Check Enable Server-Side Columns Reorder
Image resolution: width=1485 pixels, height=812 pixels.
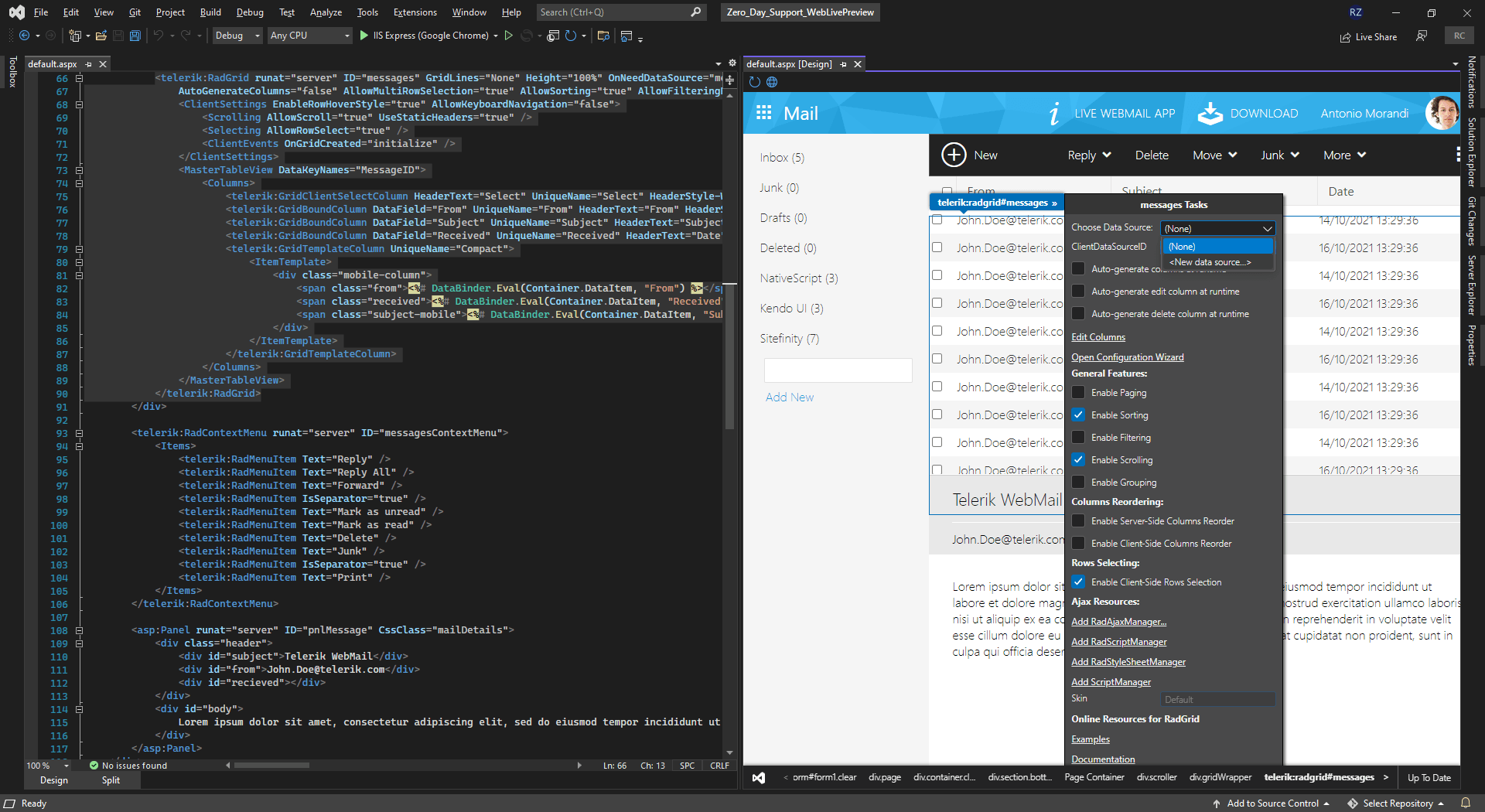pos(1078,521)
